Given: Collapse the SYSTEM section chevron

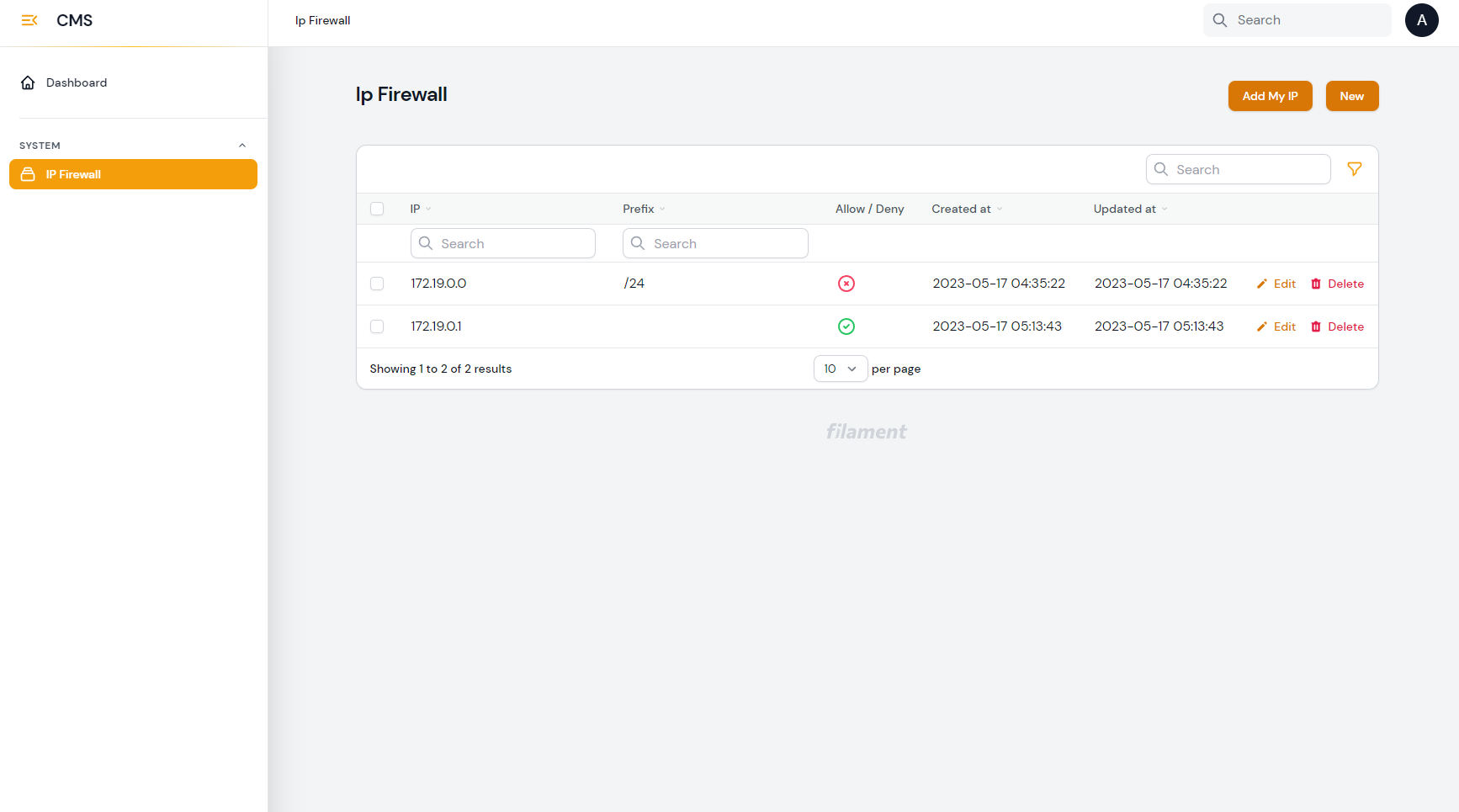Looking at the screenshot, I should click(x=242, y=144).
